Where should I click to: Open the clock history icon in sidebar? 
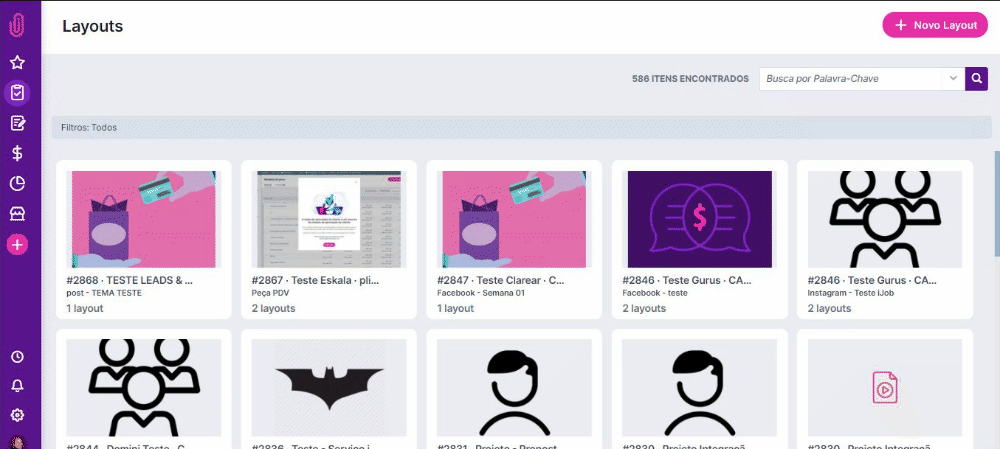tap(17, 357)
